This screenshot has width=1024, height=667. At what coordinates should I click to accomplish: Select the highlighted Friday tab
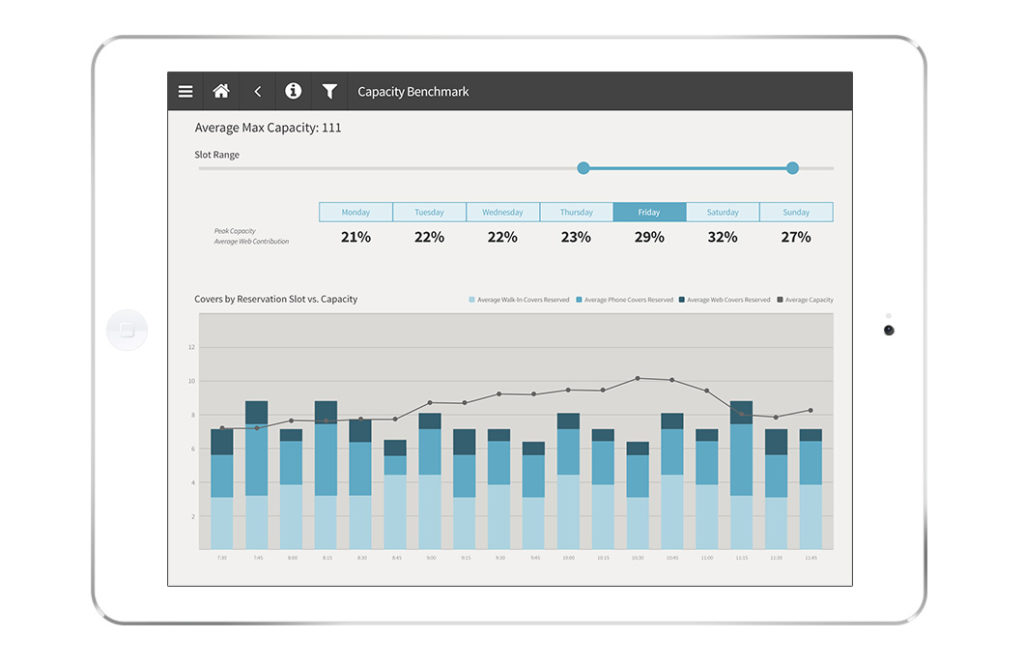click(x=649, y=212)
